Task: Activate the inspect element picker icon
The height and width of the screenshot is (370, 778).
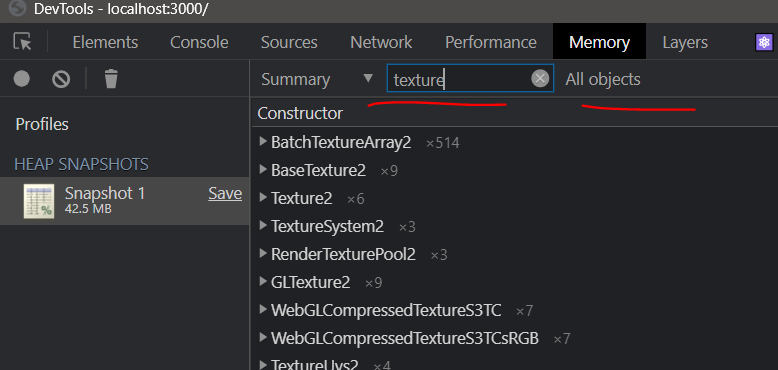Action: pyautogui.click(x=22, y=42)
